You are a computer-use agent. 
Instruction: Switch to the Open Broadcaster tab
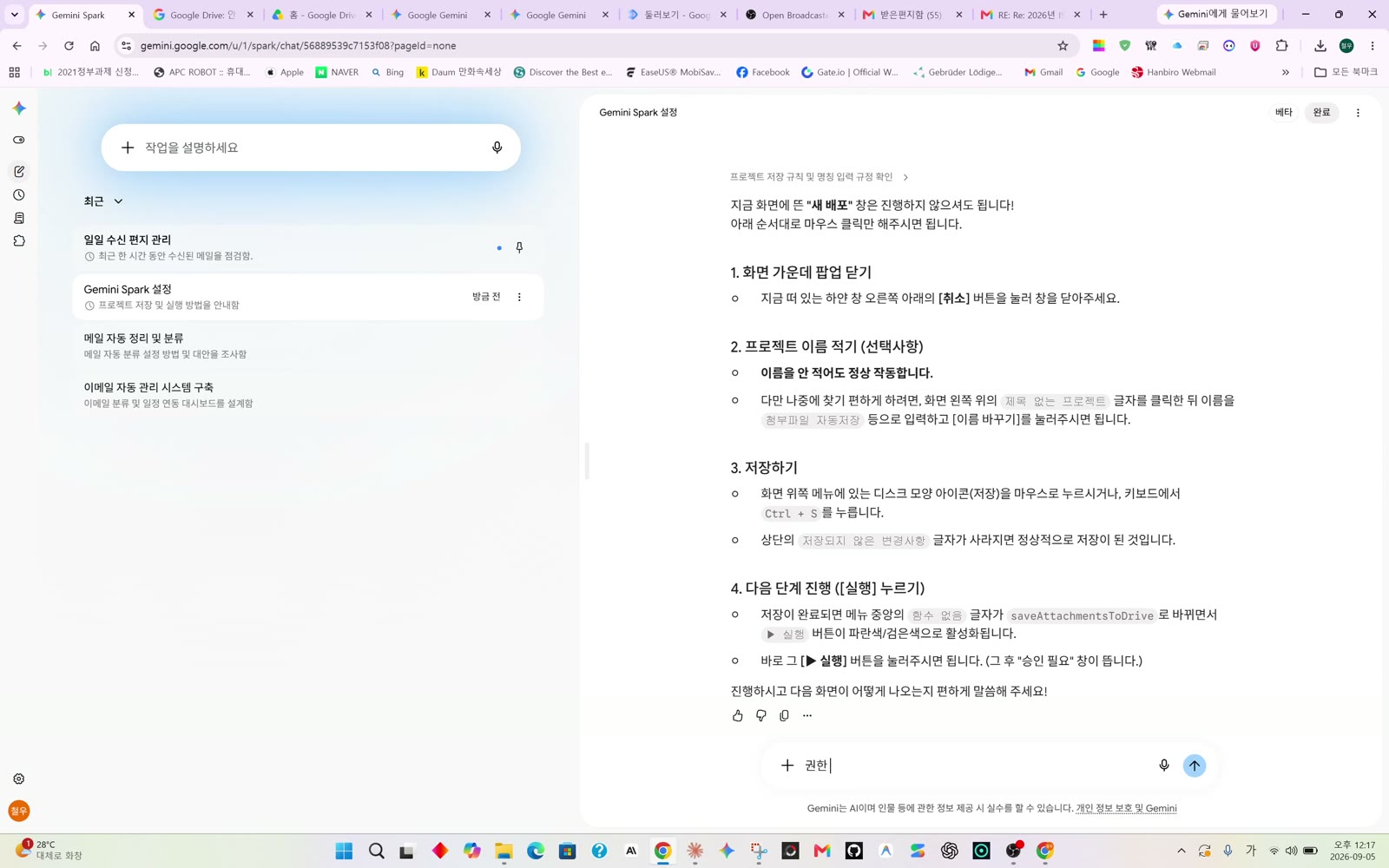(794, 15)
